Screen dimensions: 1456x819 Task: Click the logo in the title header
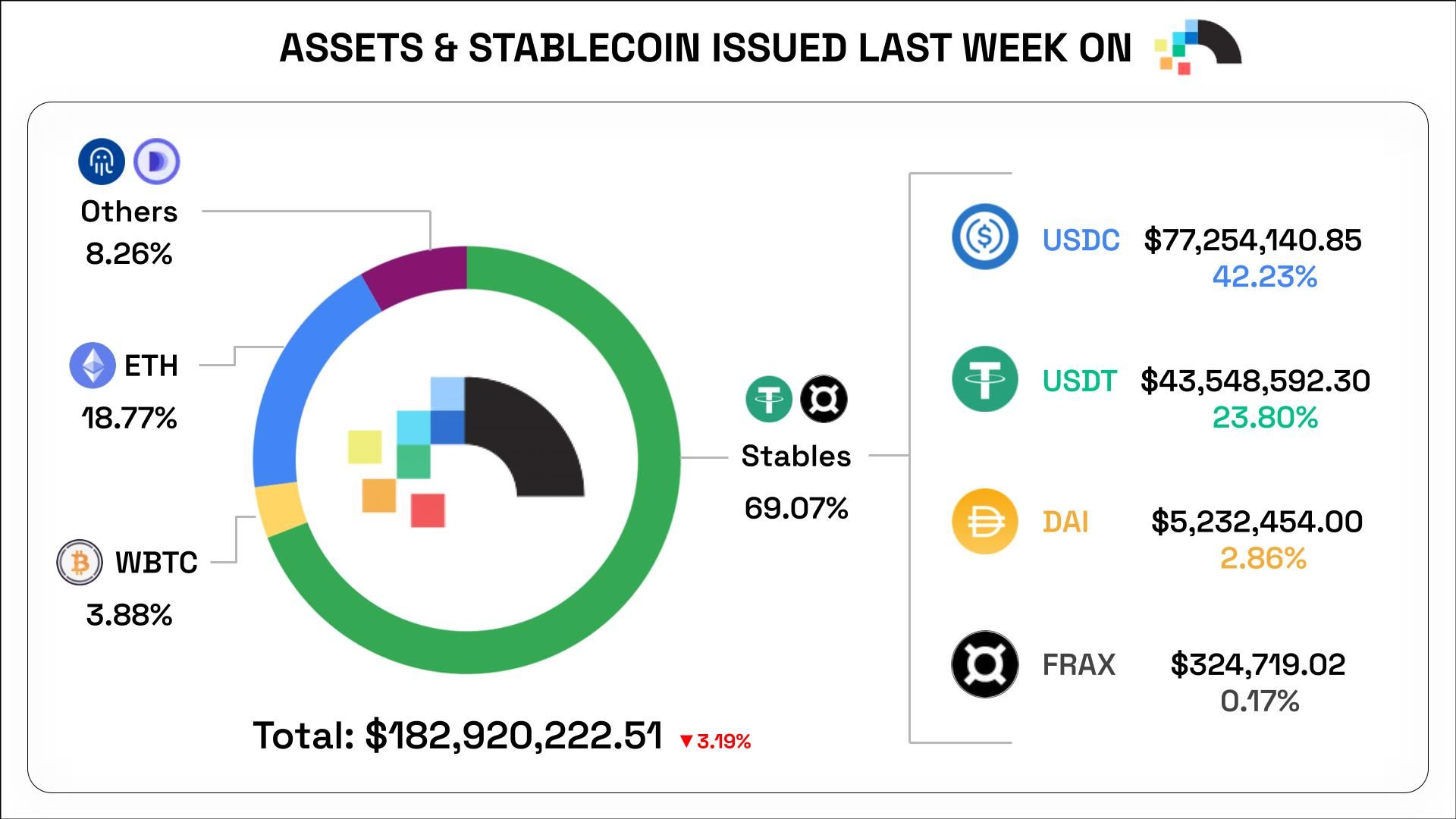coord(1197,47)
